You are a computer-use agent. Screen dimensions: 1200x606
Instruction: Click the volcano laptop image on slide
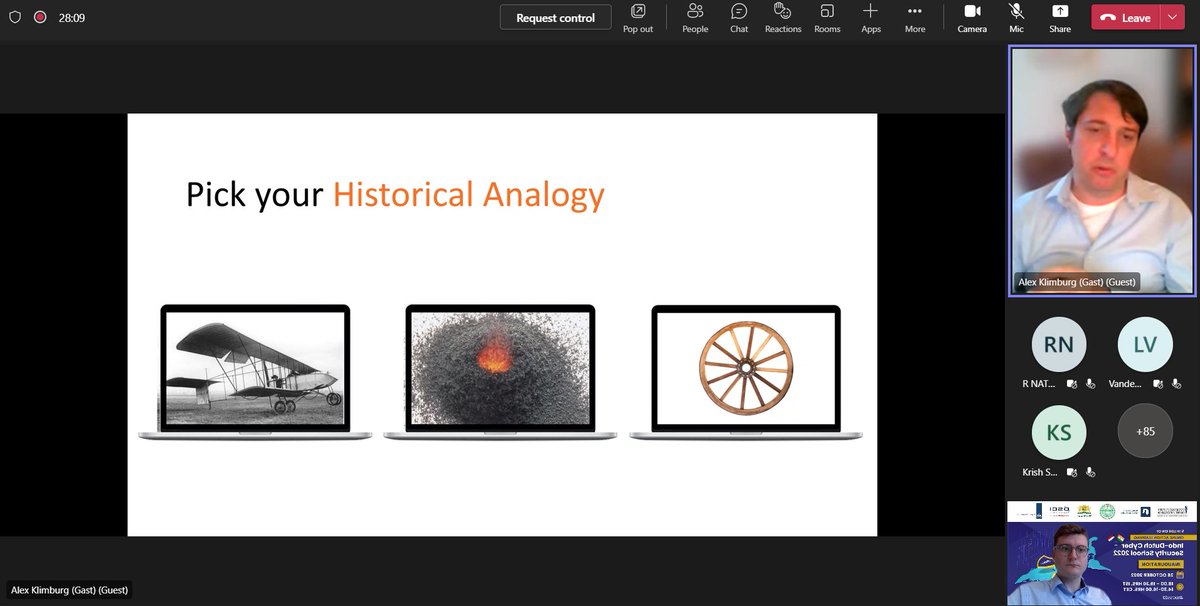tap(500, 373)
